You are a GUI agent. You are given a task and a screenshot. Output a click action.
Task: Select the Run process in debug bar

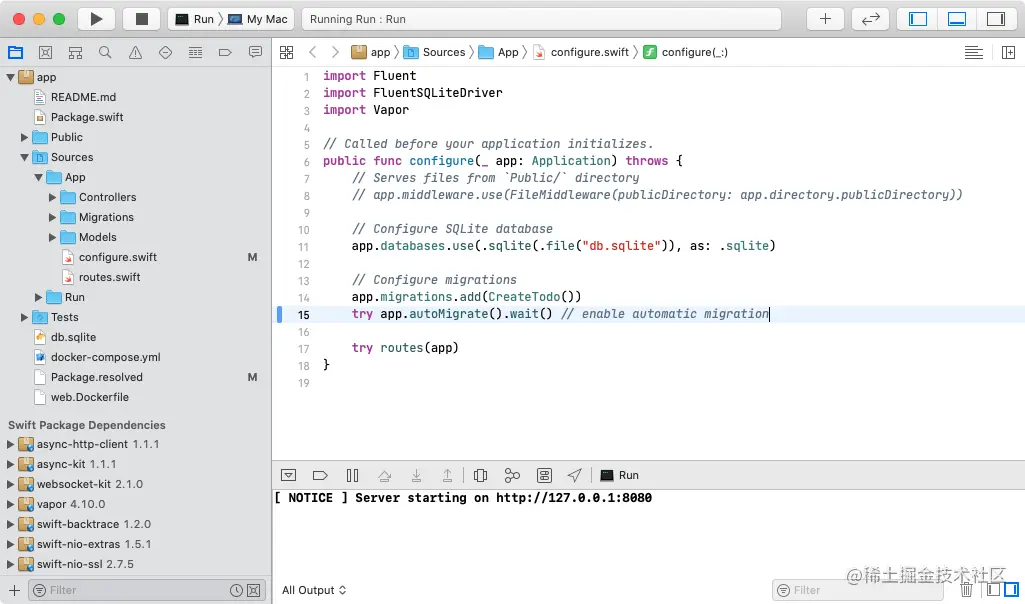coord(620,475)
